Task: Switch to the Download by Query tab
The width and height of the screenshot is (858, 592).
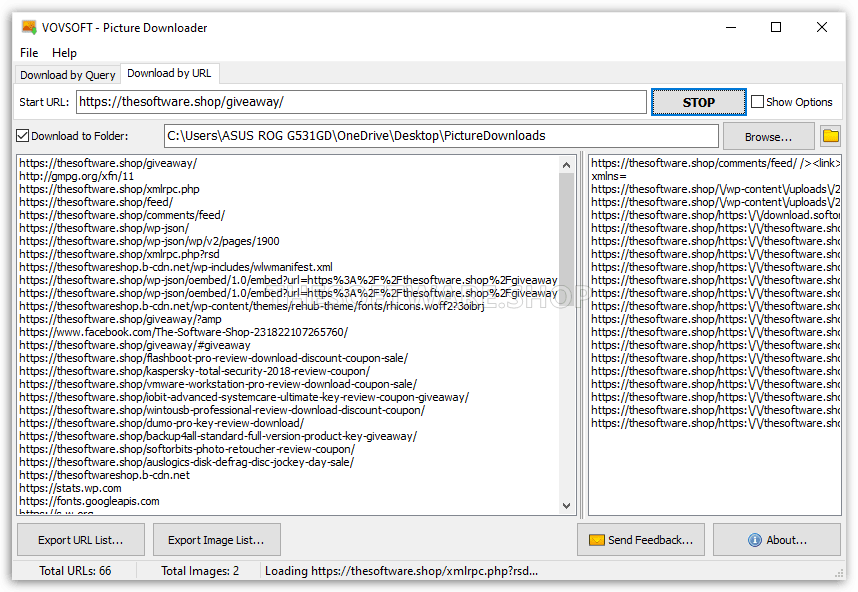Action: pos(68,74)
